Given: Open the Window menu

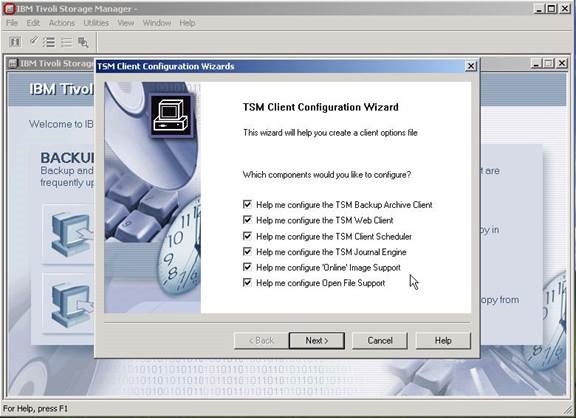Looking at the screenshot, I should (x=157, y=23).
